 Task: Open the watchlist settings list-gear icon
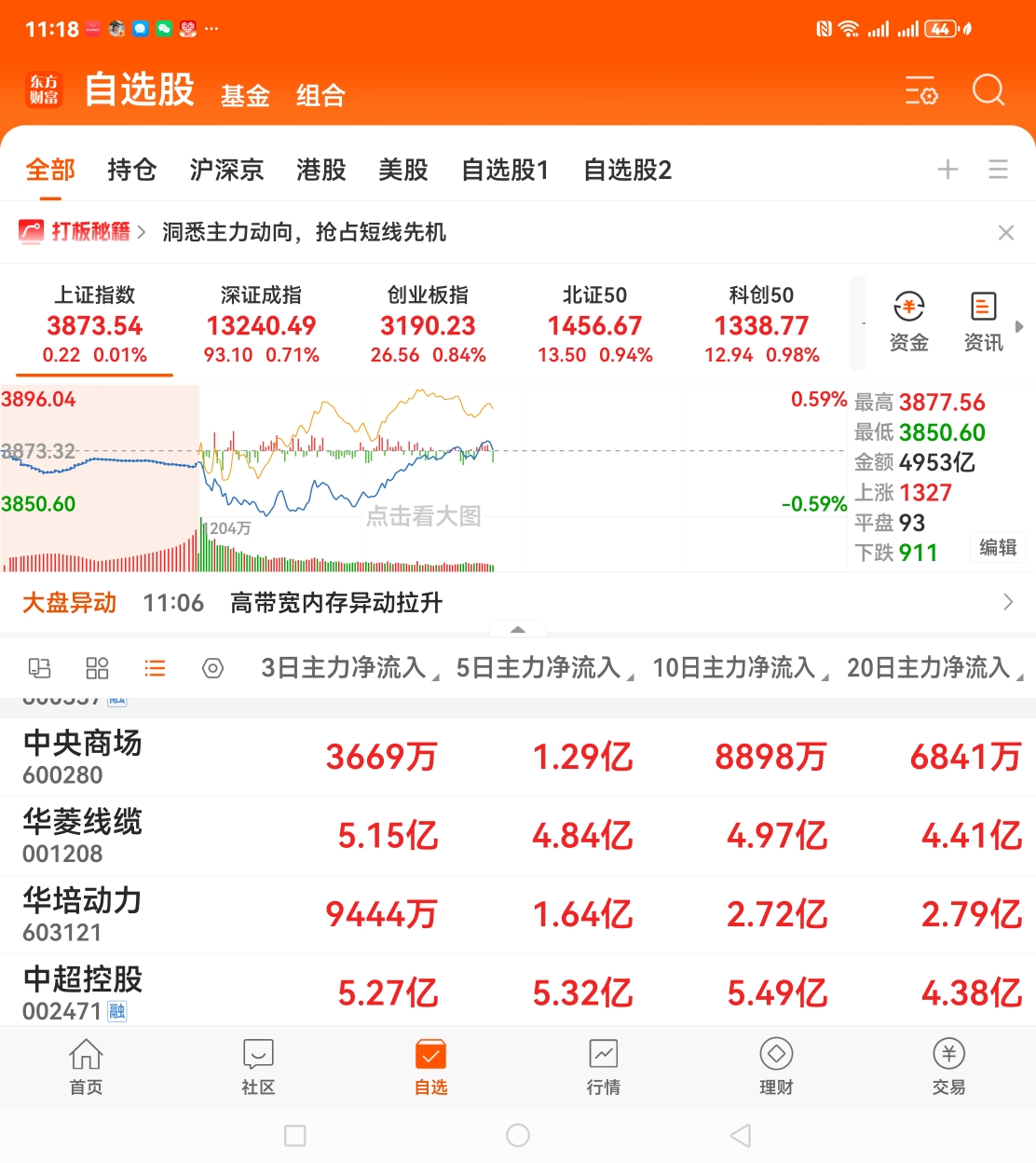(921, 90)
